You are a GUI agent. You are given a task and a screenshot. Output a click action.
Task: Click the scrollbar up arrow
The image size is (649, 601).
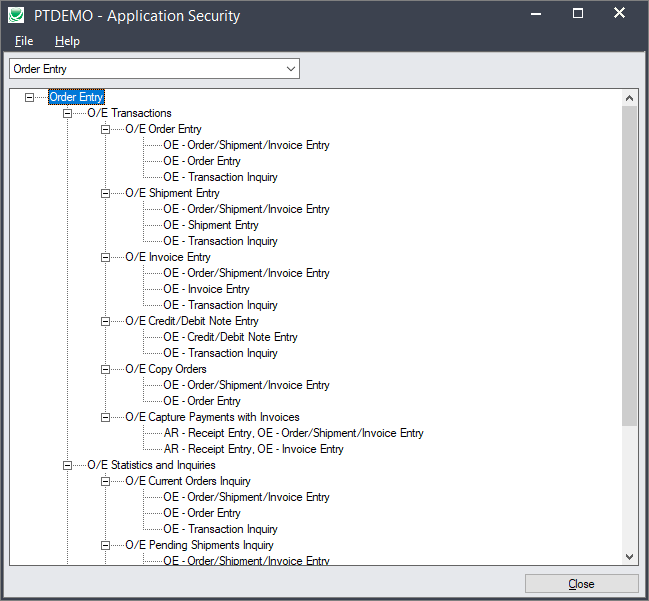click(630, 98)
